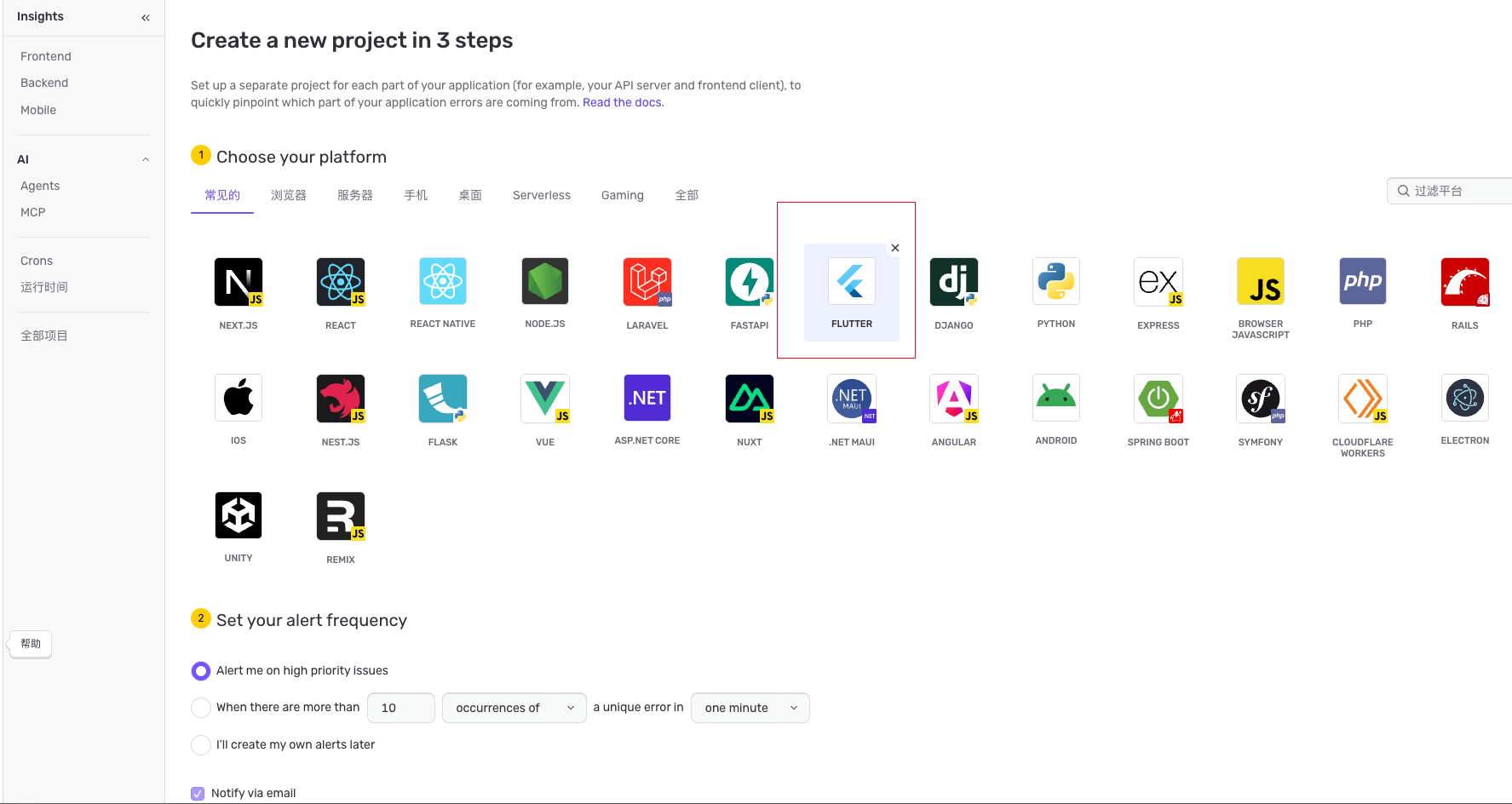Screen dimensions: 1512x804
Task: Switch to the 桌面 platform tab
Action: (x=470, y=195)
